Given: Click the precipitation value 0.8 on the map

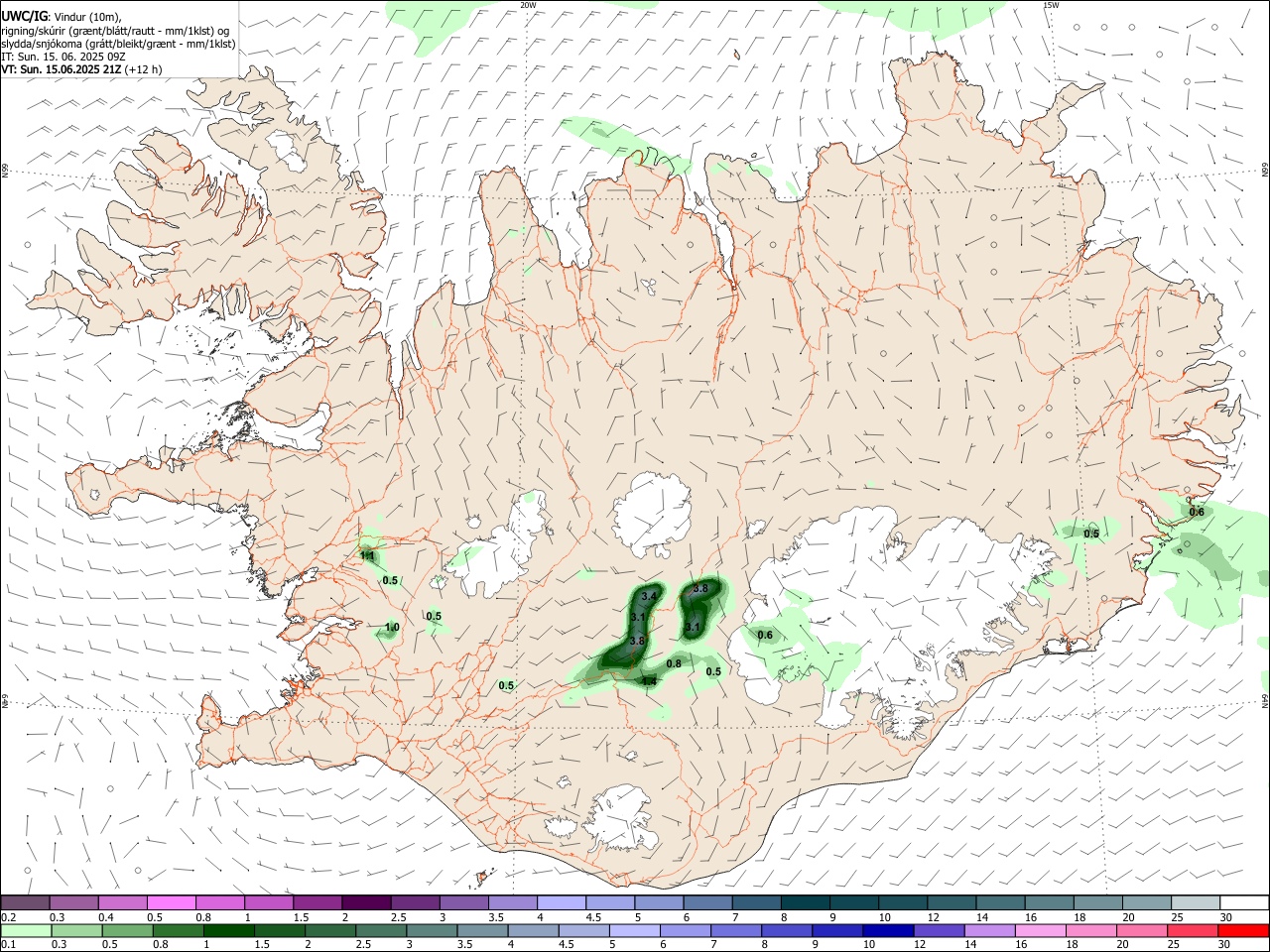Looking at the screenshot, I should point(674,663).
